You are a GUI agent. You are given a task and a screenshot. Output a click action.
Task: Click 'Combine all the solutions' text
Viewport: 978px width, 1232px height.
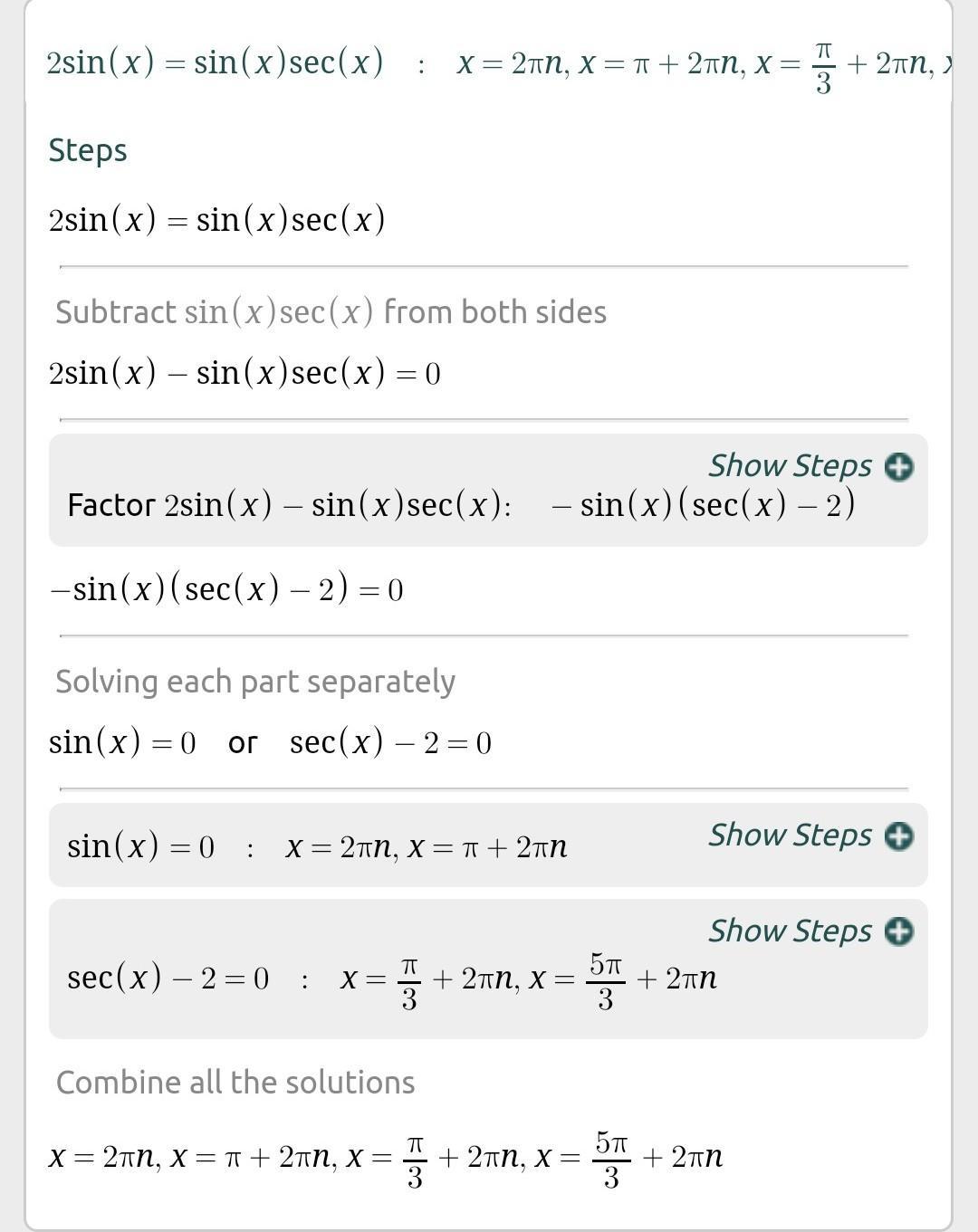coord(235,1083)
